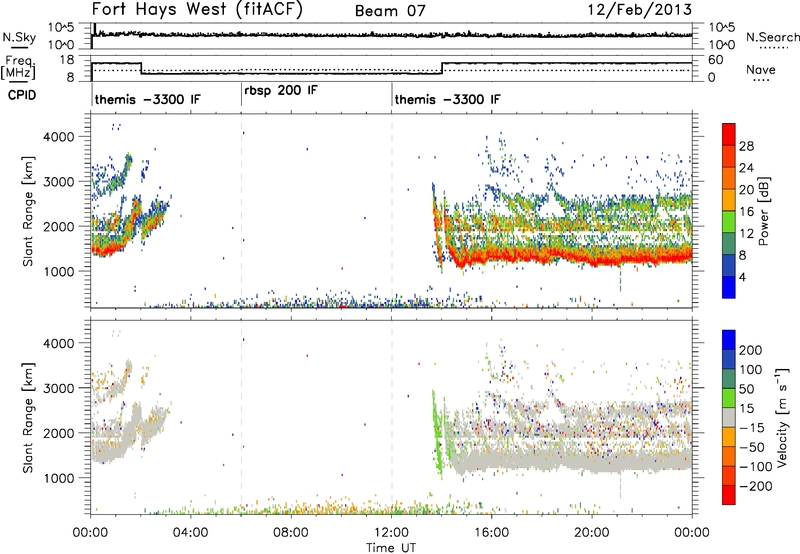
Task: Click the "20:00" time axis label
Action: pyautogui.click(x=592, y=533)
